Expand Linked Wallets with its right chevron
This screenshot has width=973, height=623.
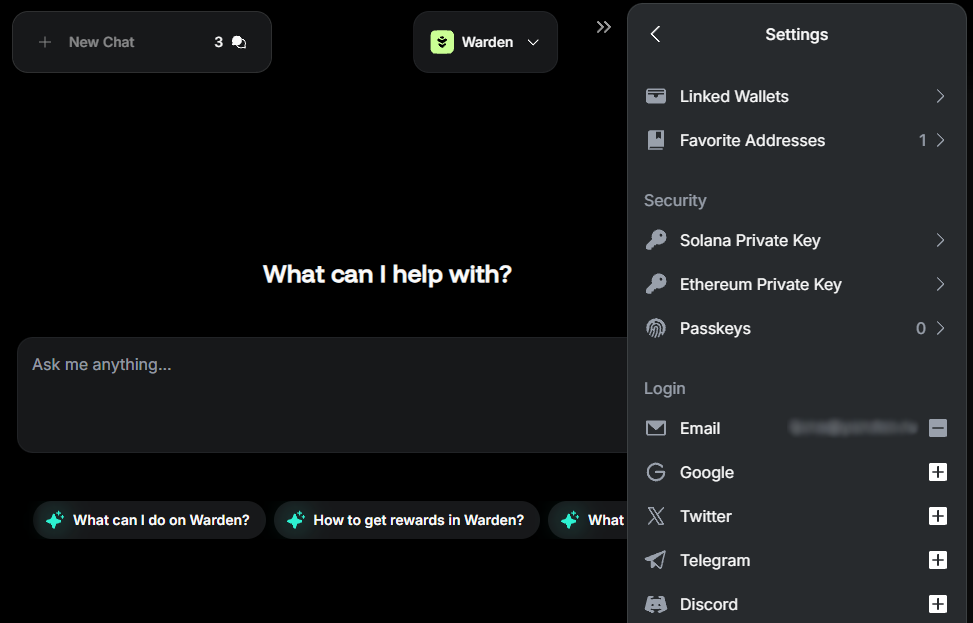941,96
